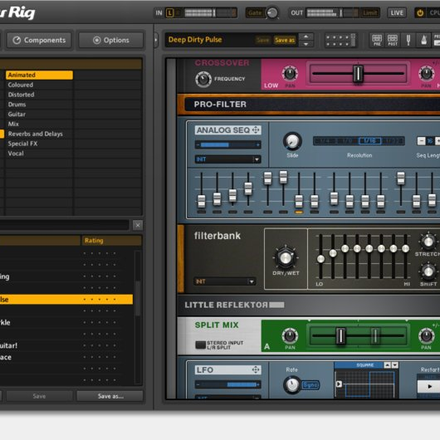Click the Split Mix A pan knob
Screen dimensions: 440x440
tap(290, 335)
